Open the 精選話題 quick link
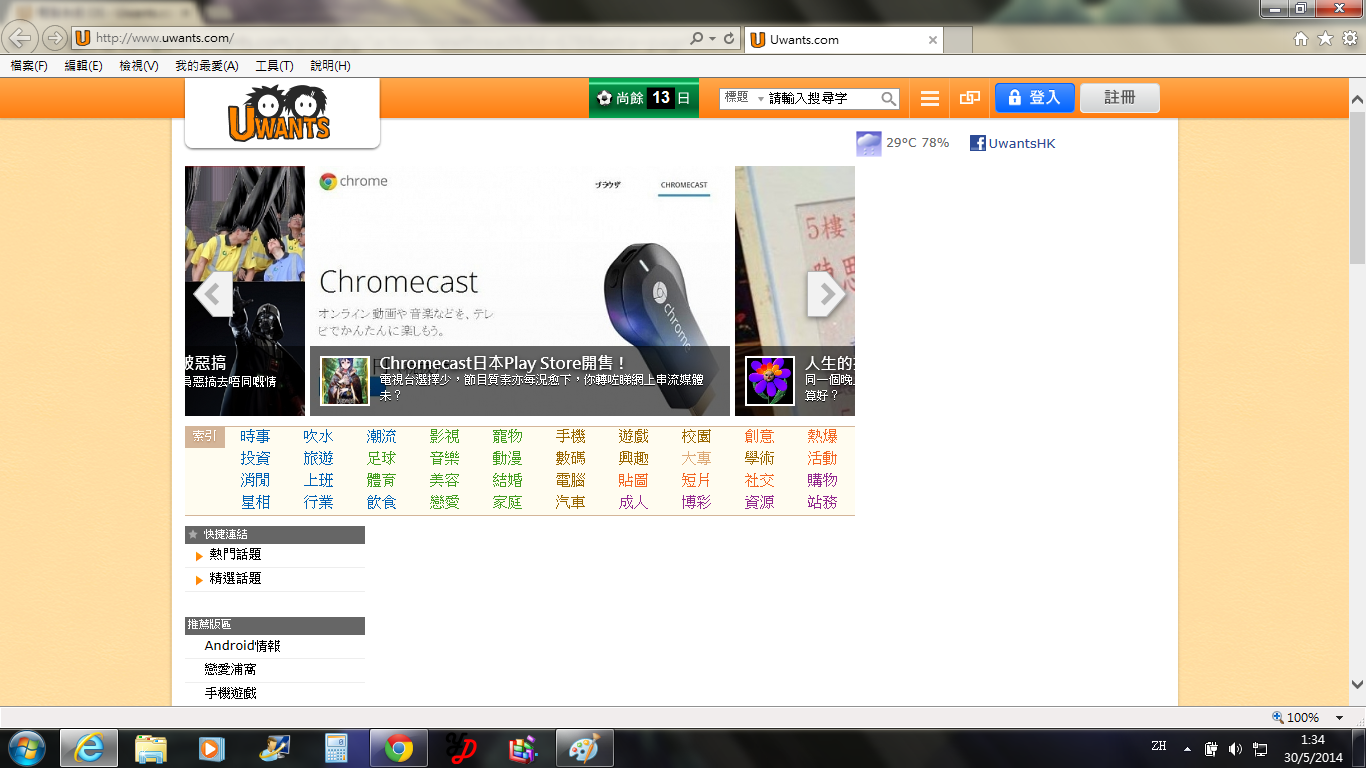1366x768 pixels. coord(235,578)
